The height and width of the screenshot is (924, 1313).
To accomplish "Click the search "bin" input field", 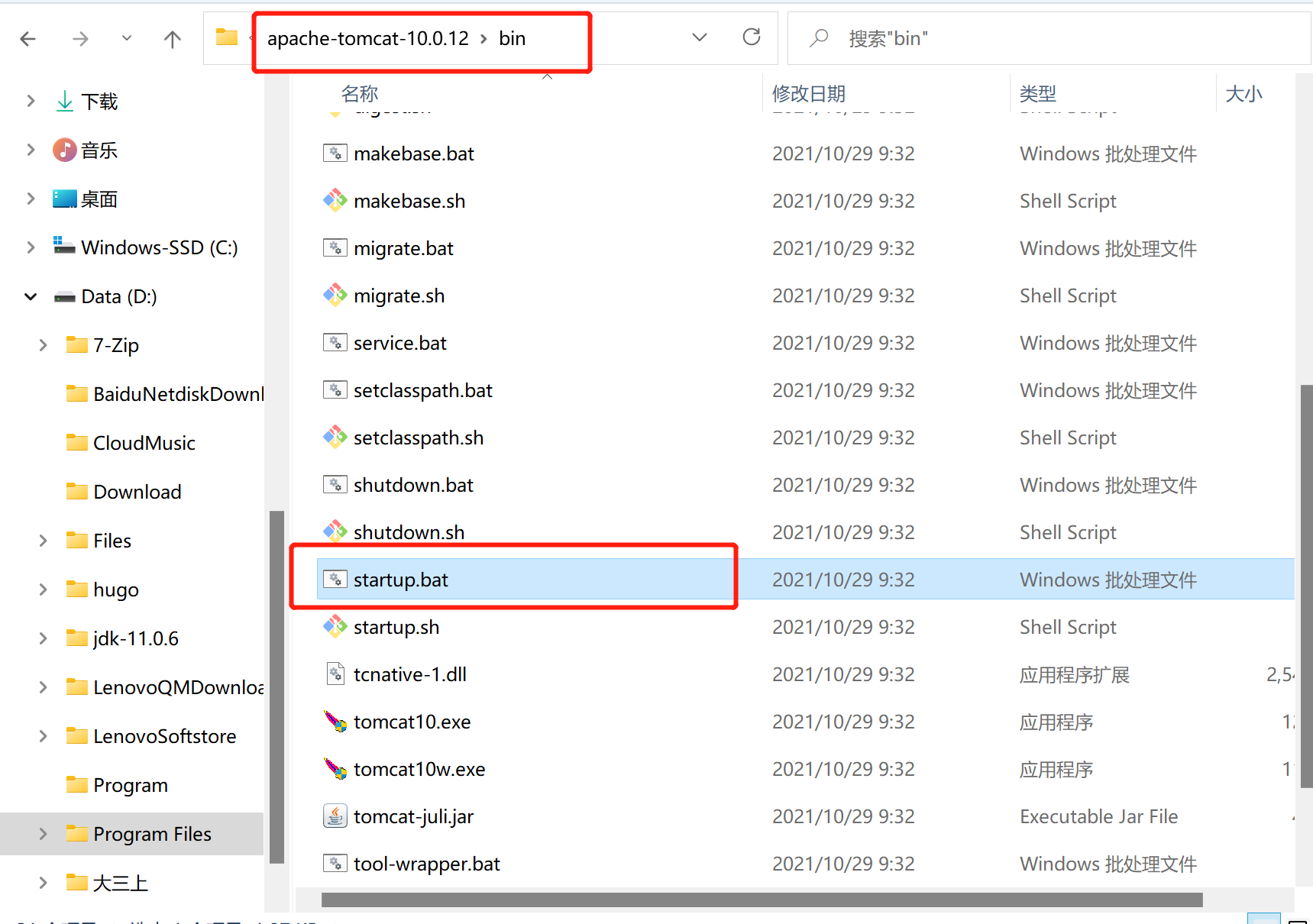I will [x=1049, y=38].
